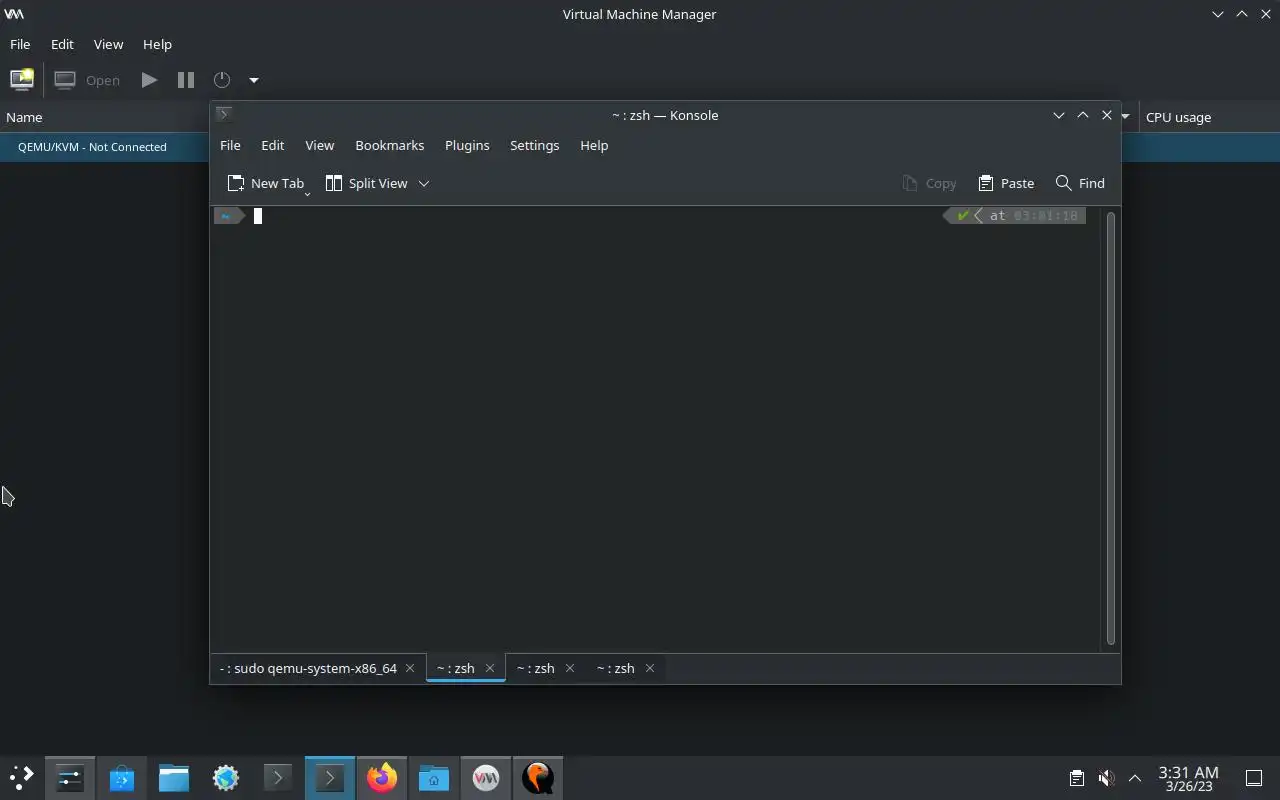The image size is (1280, 800).
Task: Click the Split View button
Action: click(366, 183)
